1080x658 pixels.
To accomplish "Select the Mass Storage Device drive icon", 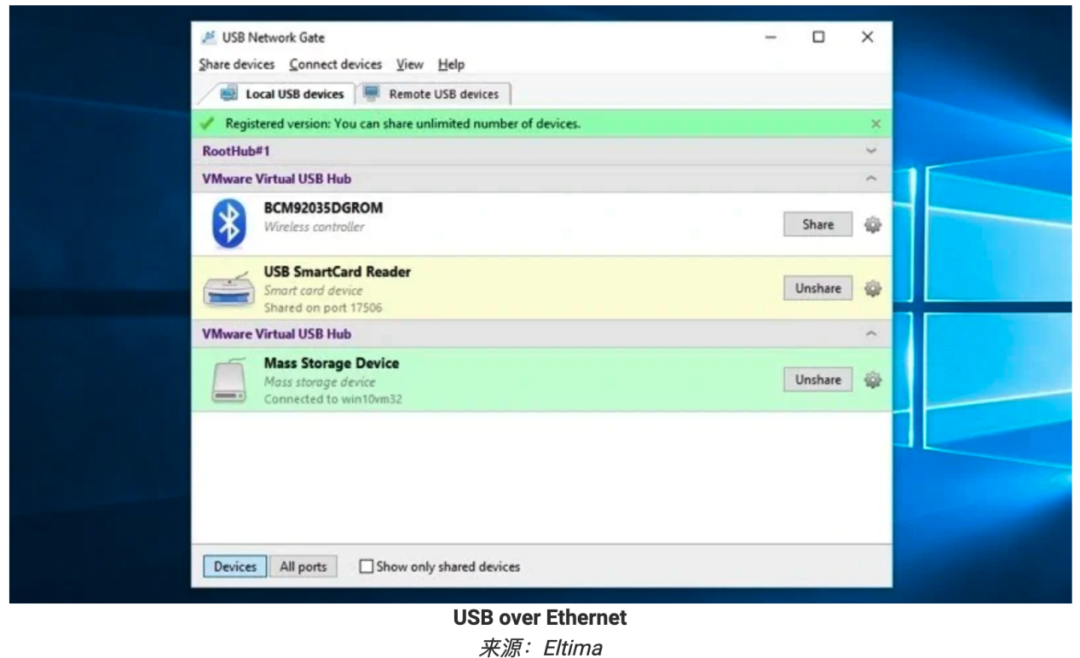I will coord(229,380).
